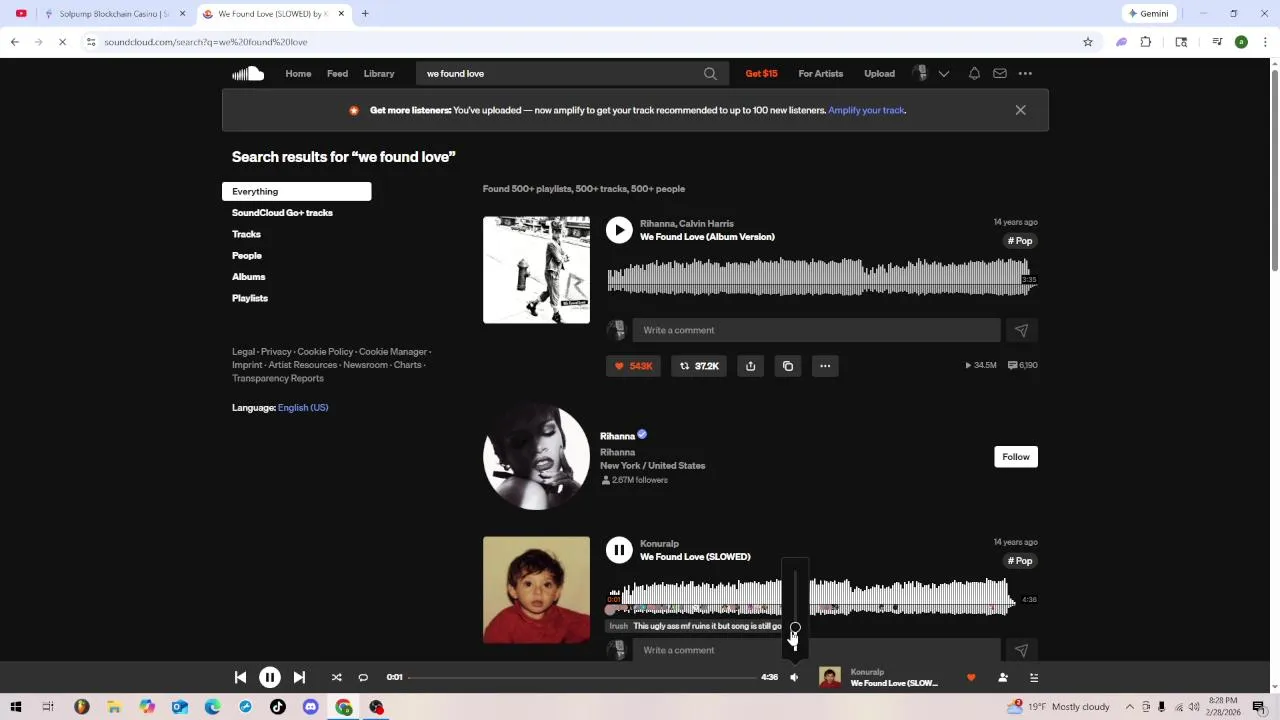
Task: Open the Library page
Action: (379, 73)
